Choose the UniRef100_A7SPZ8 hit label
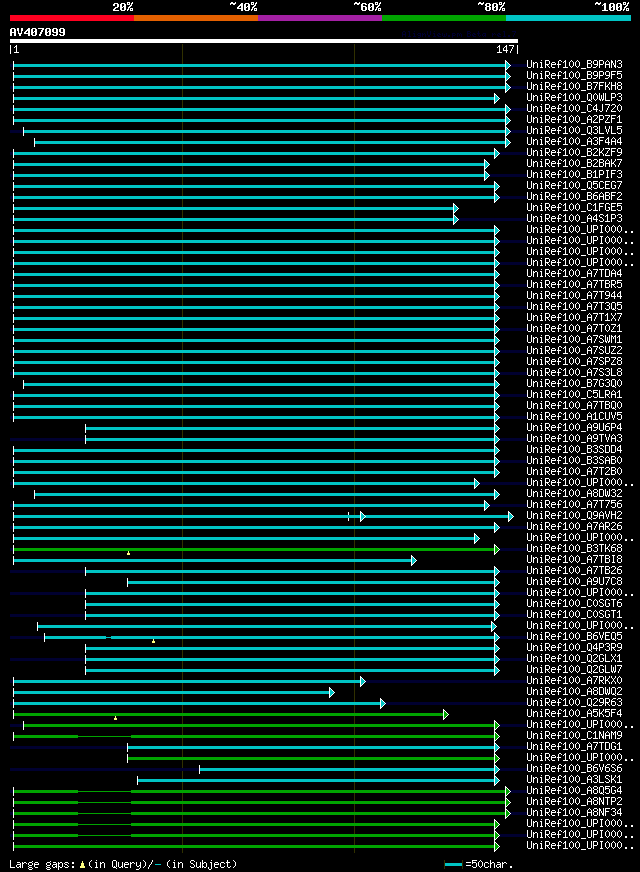Viewport: 640px width, 872px height. click(574, 361)
